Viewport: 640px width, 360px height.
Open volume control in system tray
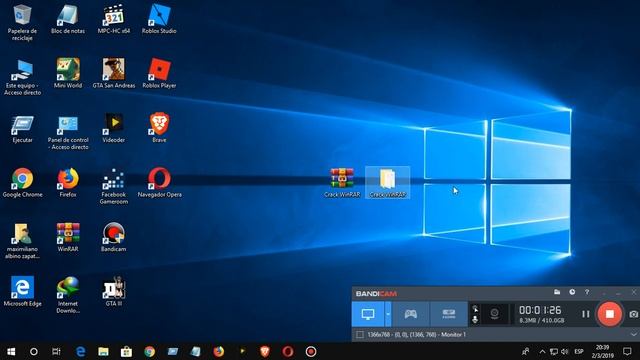coord(564,351)
